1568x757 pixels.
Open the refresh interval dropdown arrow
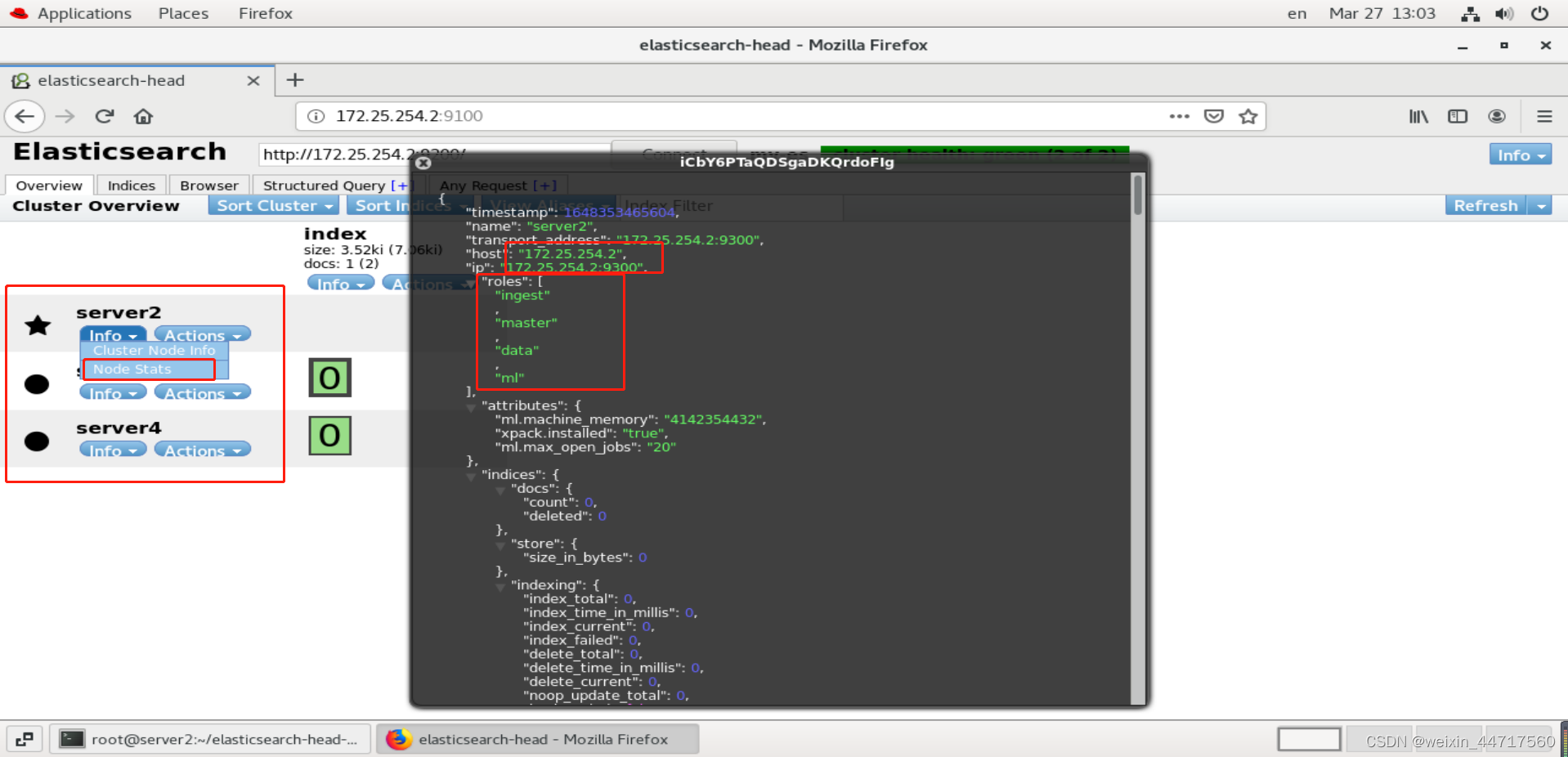point(1541,206)
